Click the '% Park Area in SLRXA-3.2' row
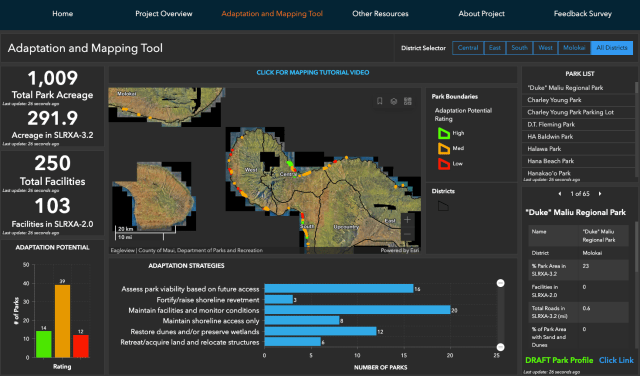The width and height of the screenshot is (640, 376). 578,270
